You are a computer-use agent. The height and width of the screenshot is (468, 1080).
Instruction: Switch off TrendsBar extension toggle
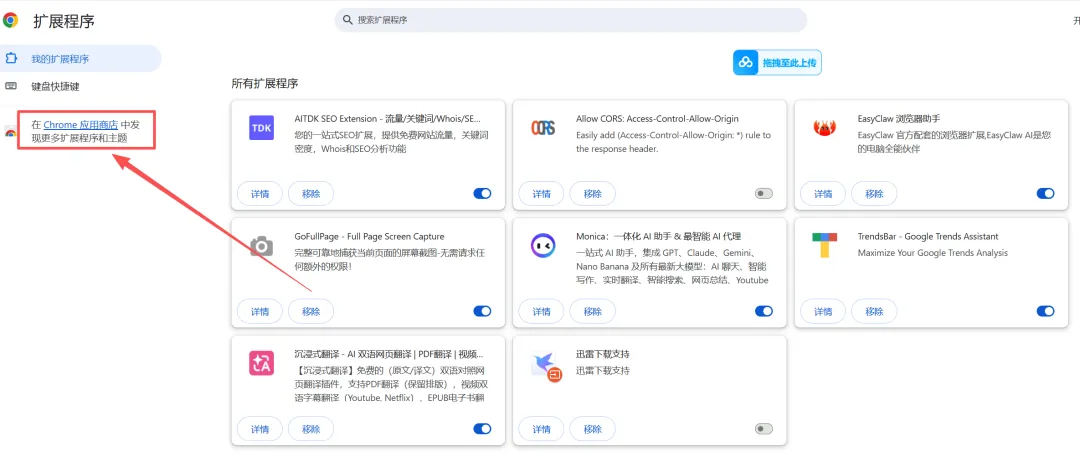(x=1045, y=312)
